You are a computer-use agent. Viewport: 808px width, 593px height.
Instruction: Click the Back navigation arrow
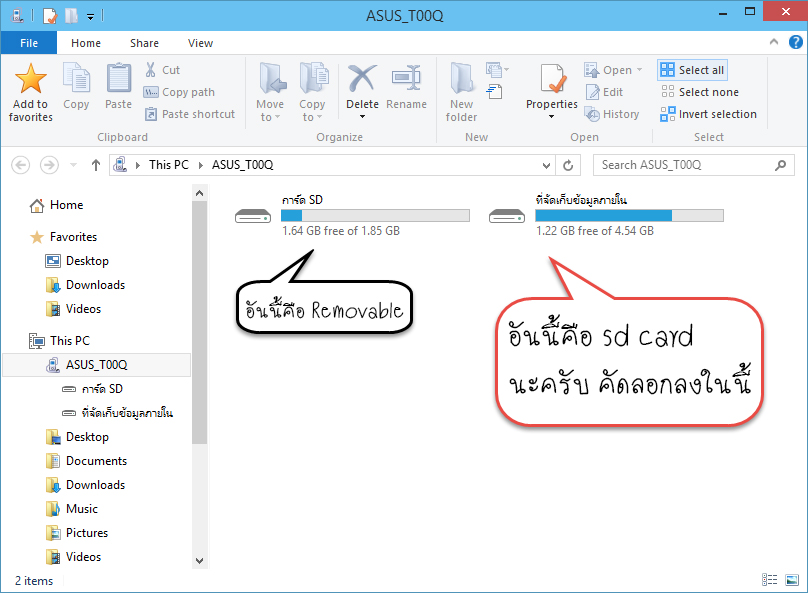click(x=21, y=165)
